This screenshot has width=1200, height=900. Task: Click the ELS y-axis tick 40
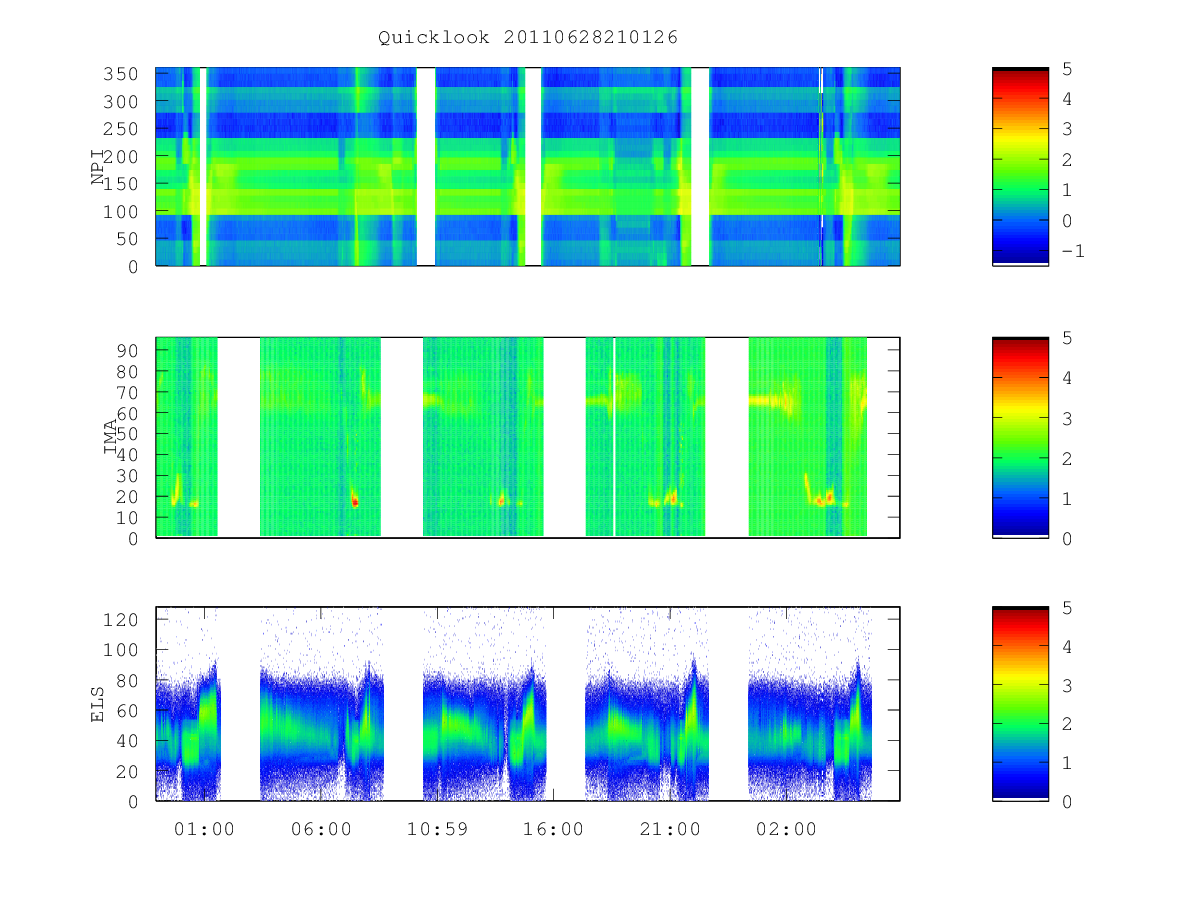(x=126, y=741)
